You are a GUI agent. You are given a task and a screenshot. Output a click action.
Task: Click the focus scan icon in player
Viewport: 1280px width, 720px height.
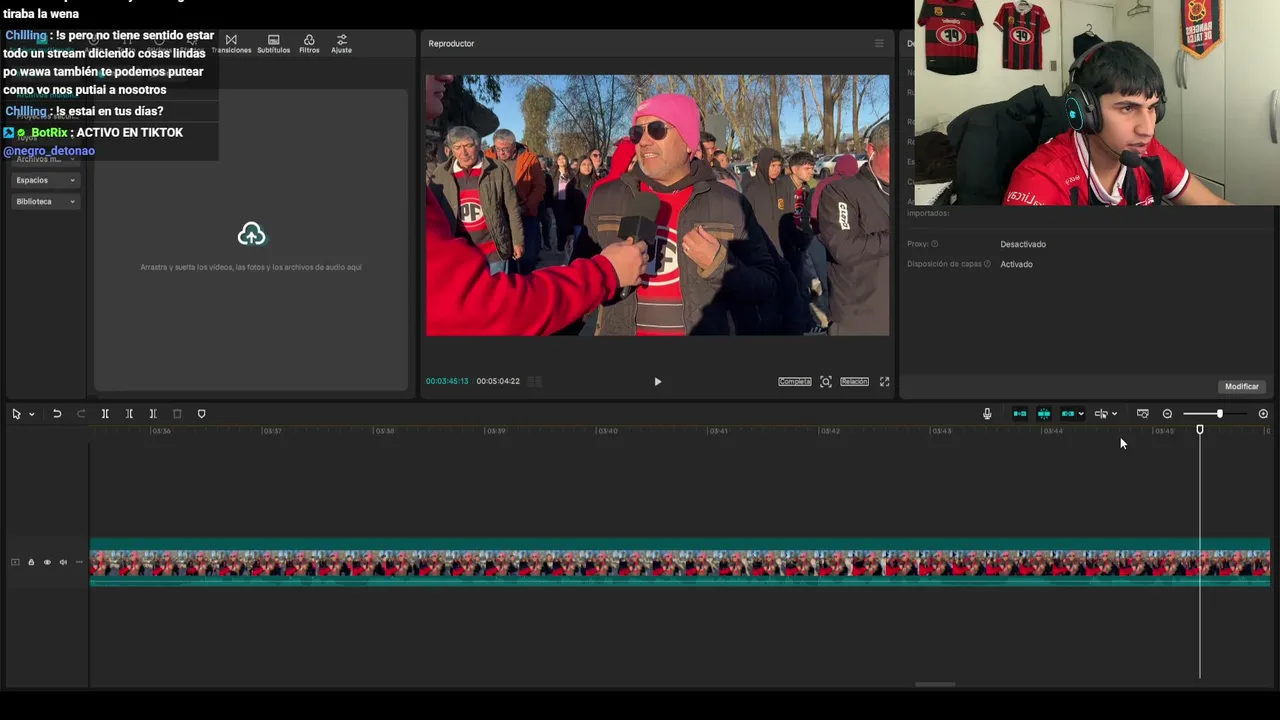click(x=826, y=382)
